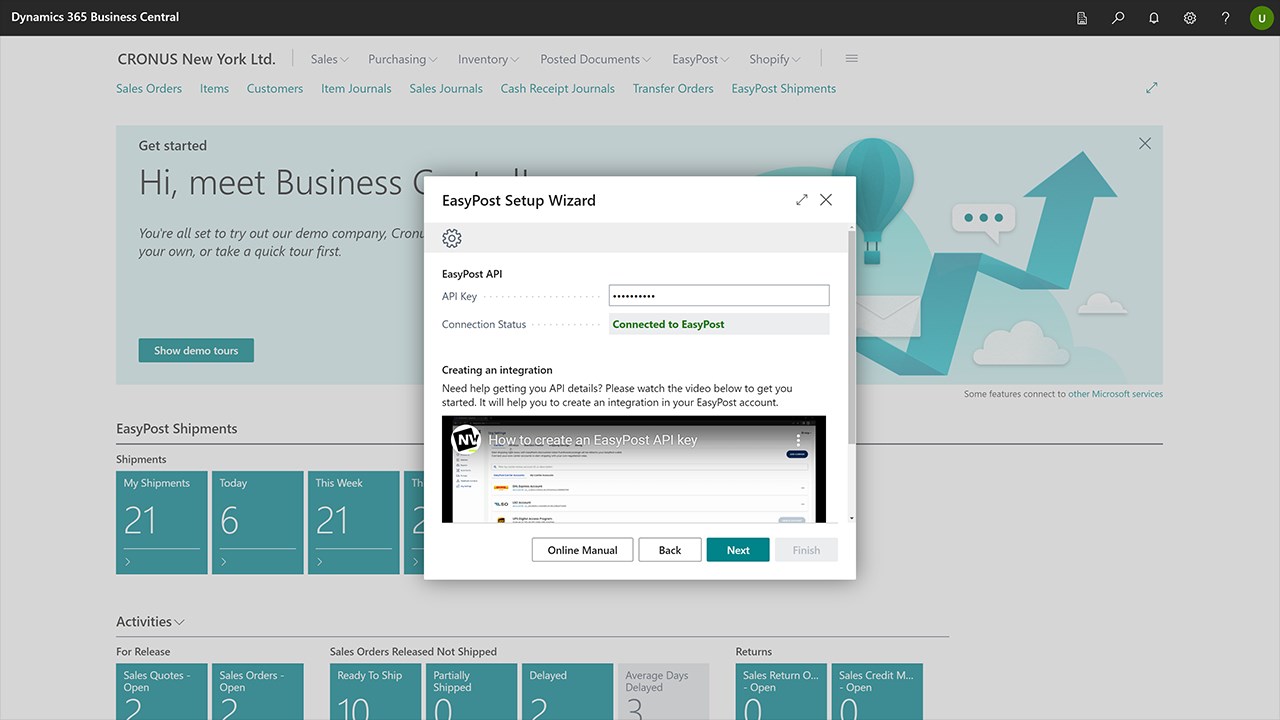Open the Posted Documents dropdown menu

pyautogui.click(x=595, y=59)
